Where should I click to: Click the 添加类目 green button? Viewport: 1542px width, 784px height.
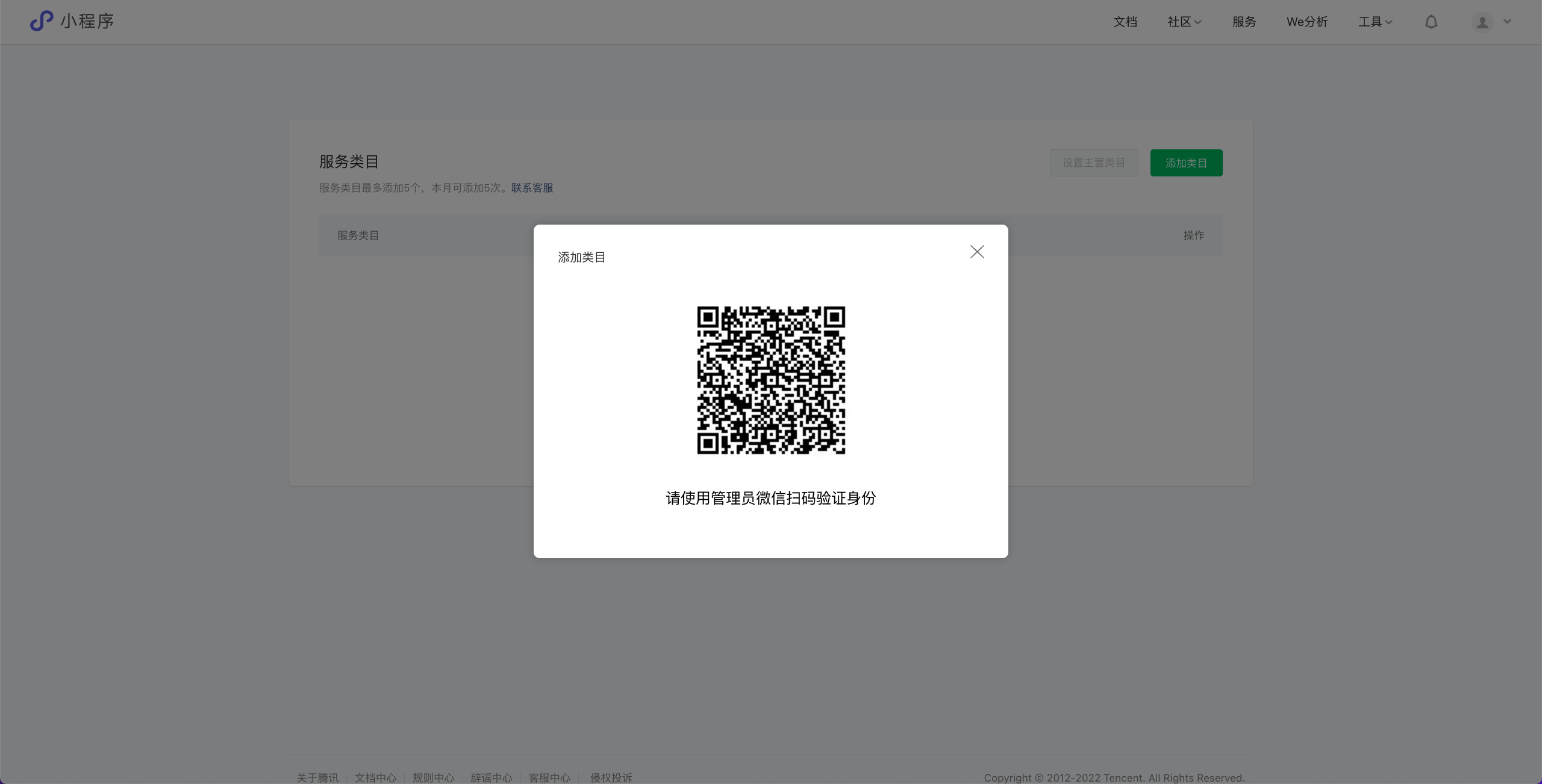click(1186, 163)
